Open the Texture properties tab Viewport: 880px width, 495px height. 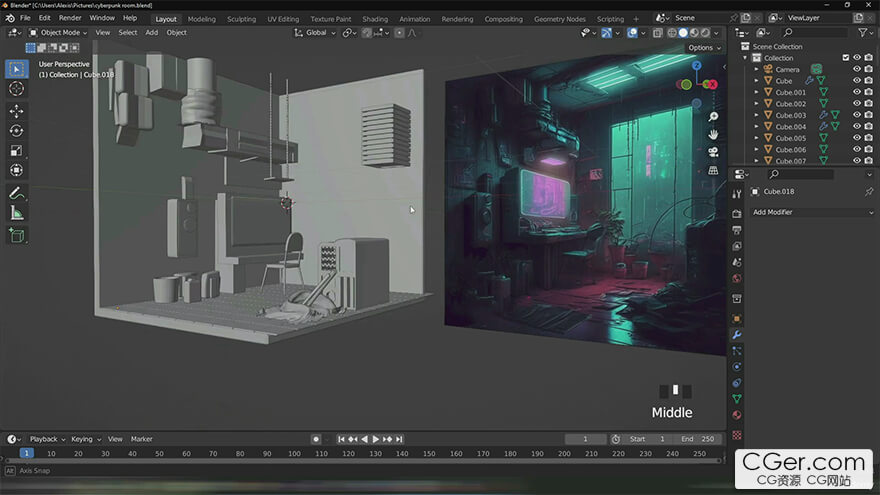click(737, 435)
